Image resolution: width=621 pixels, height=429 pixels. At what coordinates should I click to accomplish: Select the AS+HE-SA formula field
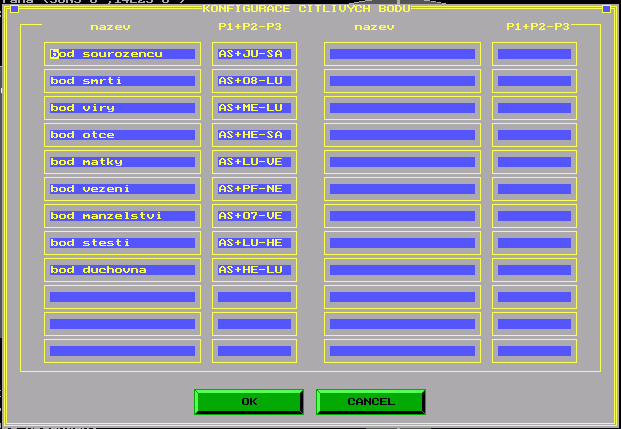(254, 135)
